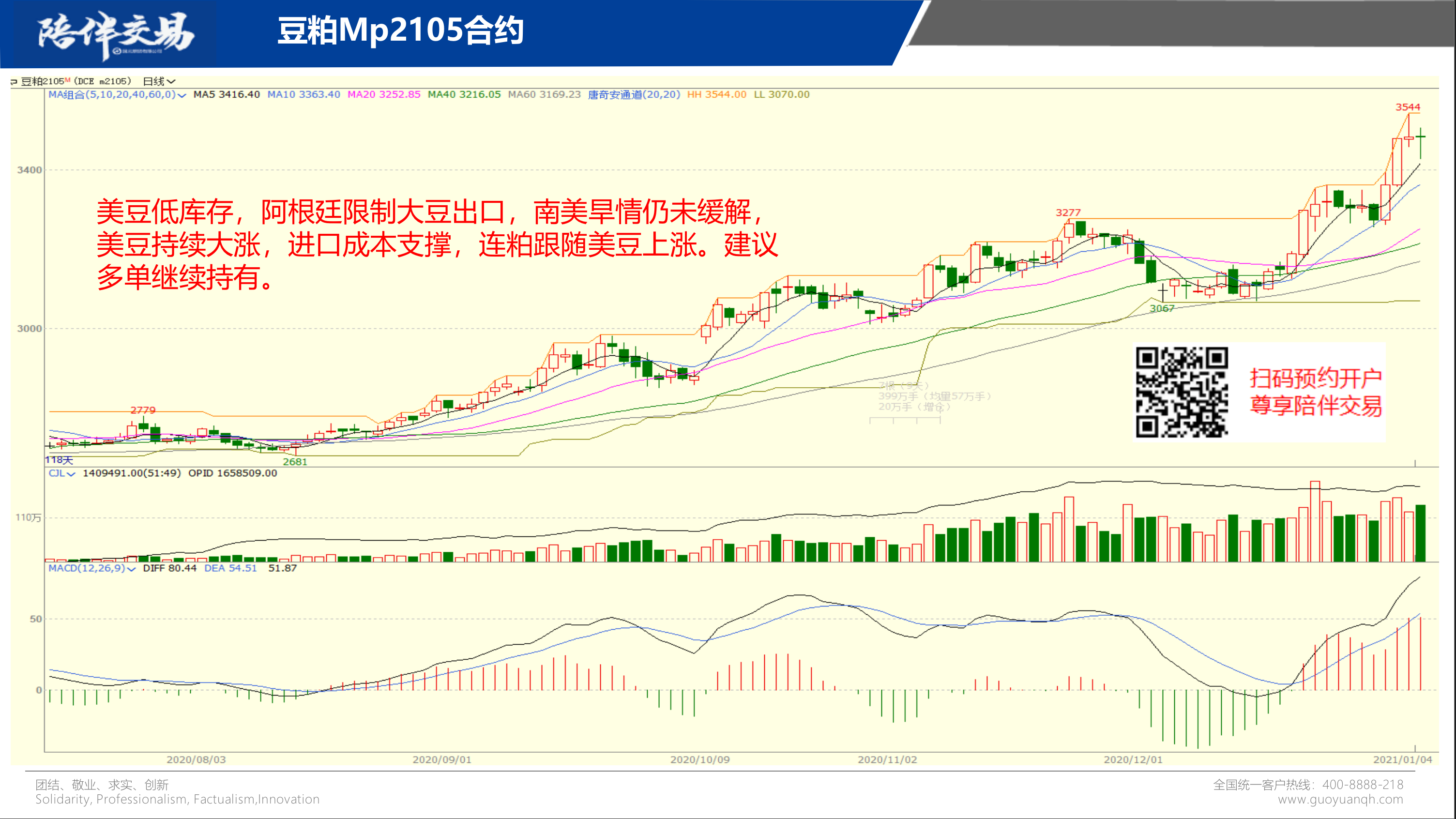The image size is (1456, 819).
Task: Open the MACD(12,26,9) indicator dropdown
Action: click(x=131, y=569)
